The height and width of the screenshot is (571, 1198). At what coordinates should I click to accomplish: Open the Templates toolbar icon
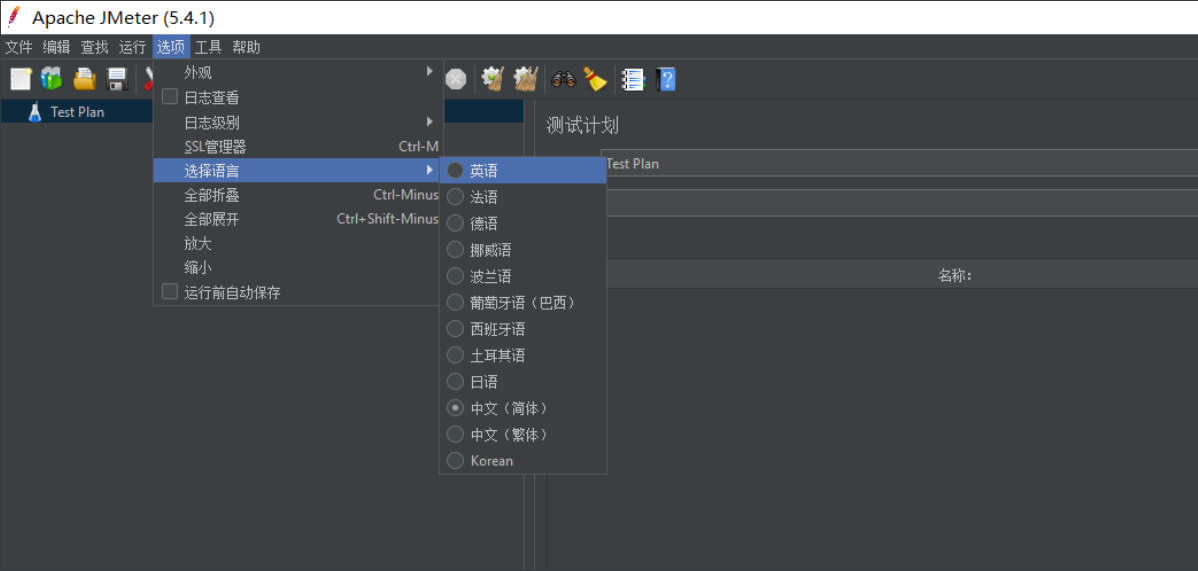point(52,79)
